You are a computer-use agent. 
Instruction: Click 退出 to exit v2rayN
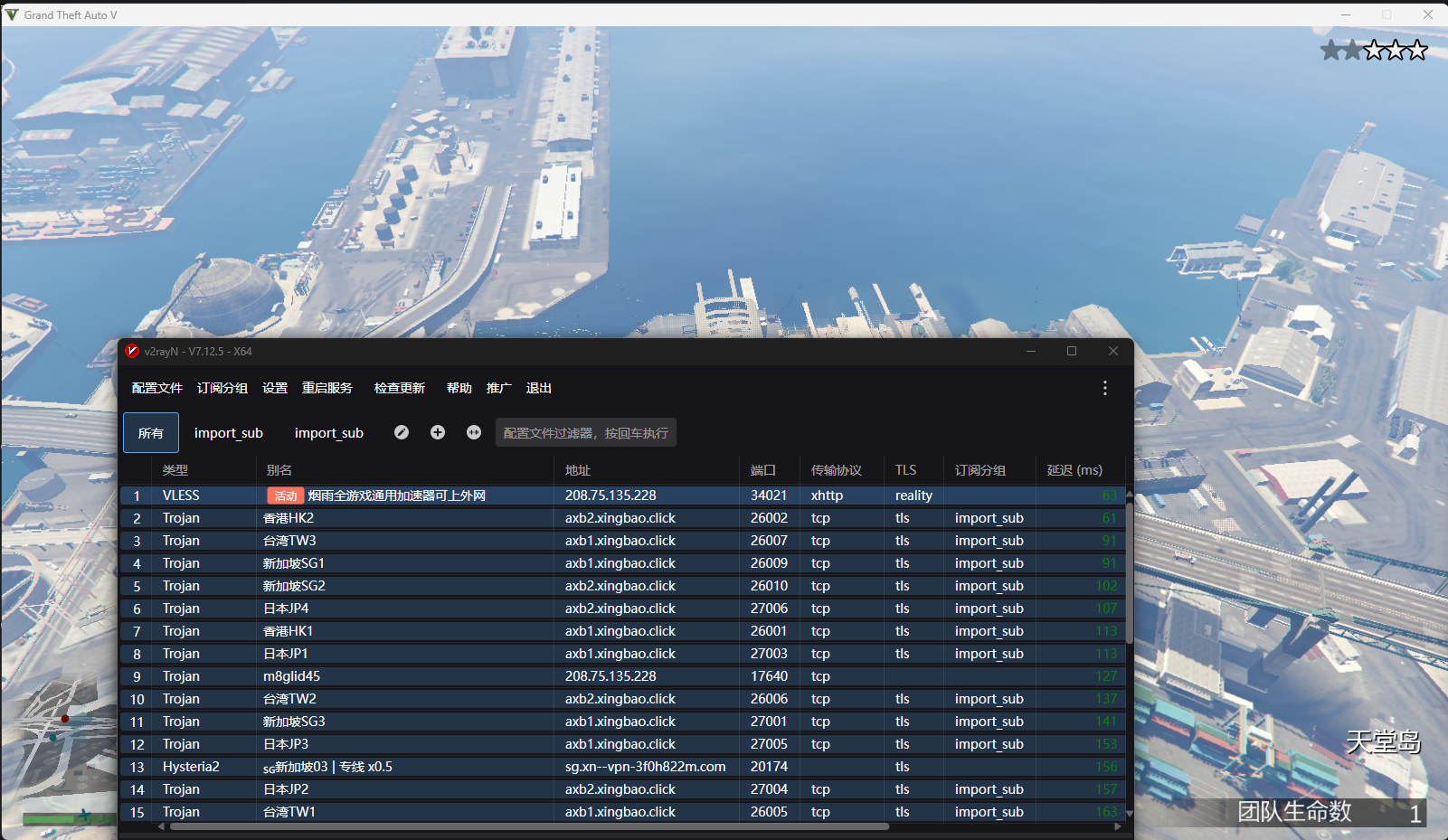click(539, 388)
